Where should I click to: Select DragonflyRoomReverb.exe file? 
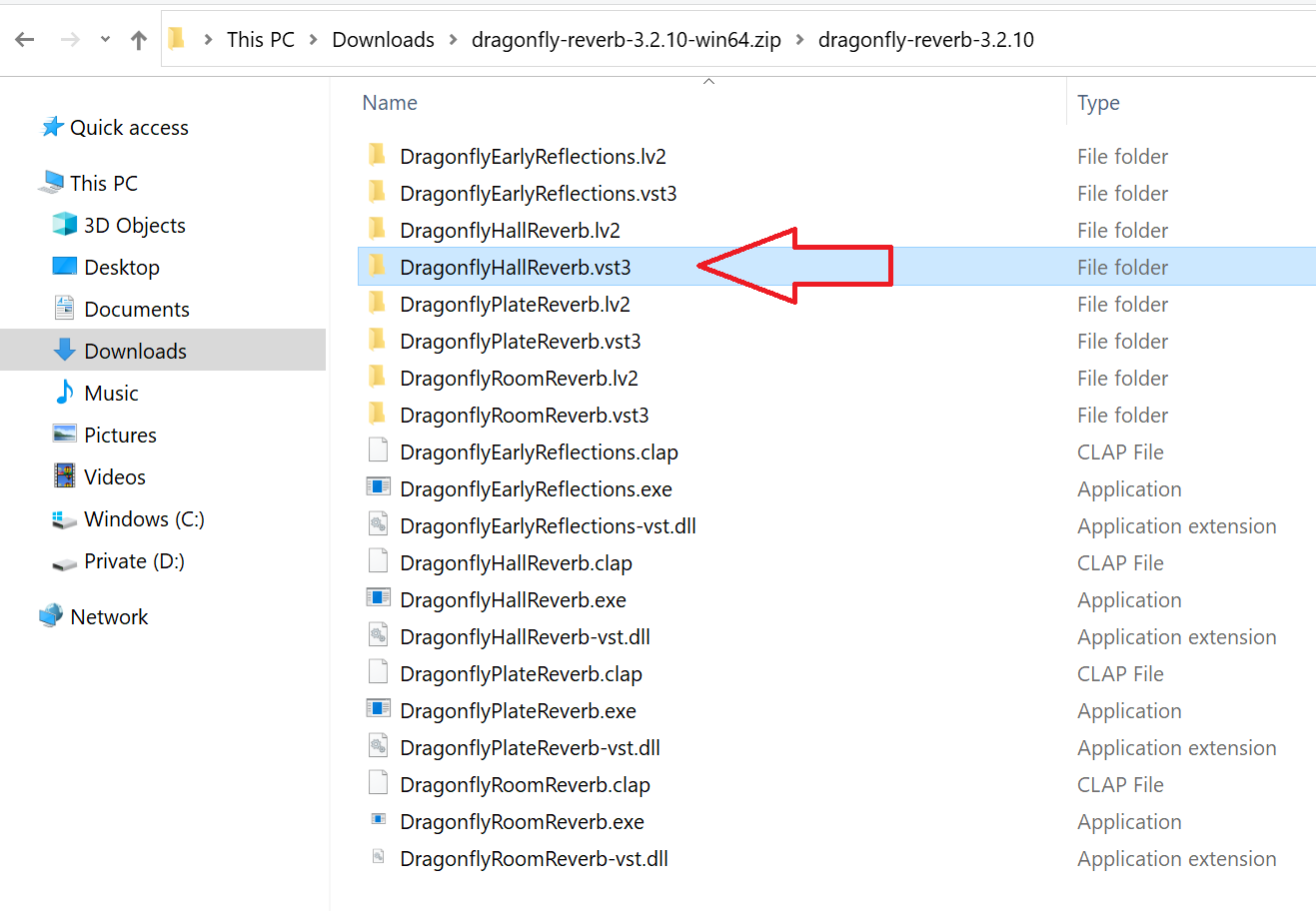(522, 821)
